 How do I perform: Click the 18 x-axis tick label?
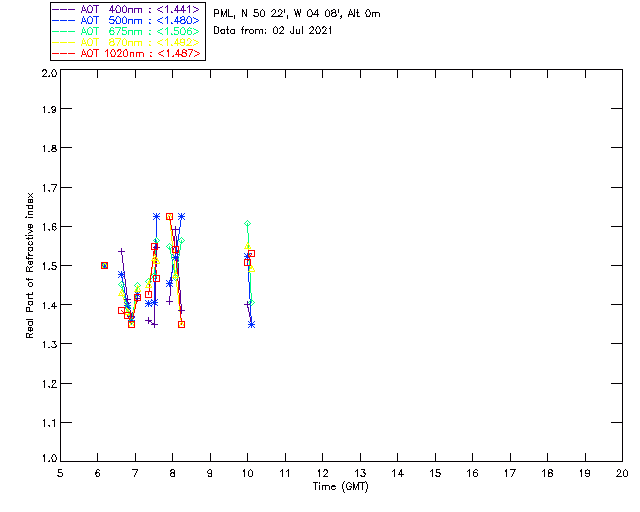547,473
